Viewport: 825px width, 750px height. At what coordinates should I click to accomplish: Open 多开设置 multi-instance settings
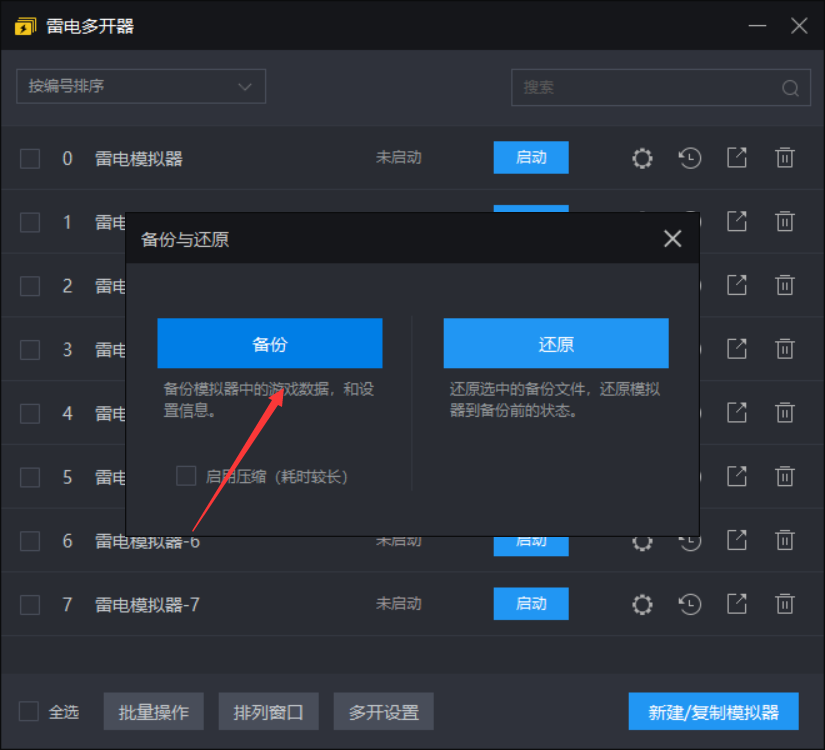coord(384,712)
